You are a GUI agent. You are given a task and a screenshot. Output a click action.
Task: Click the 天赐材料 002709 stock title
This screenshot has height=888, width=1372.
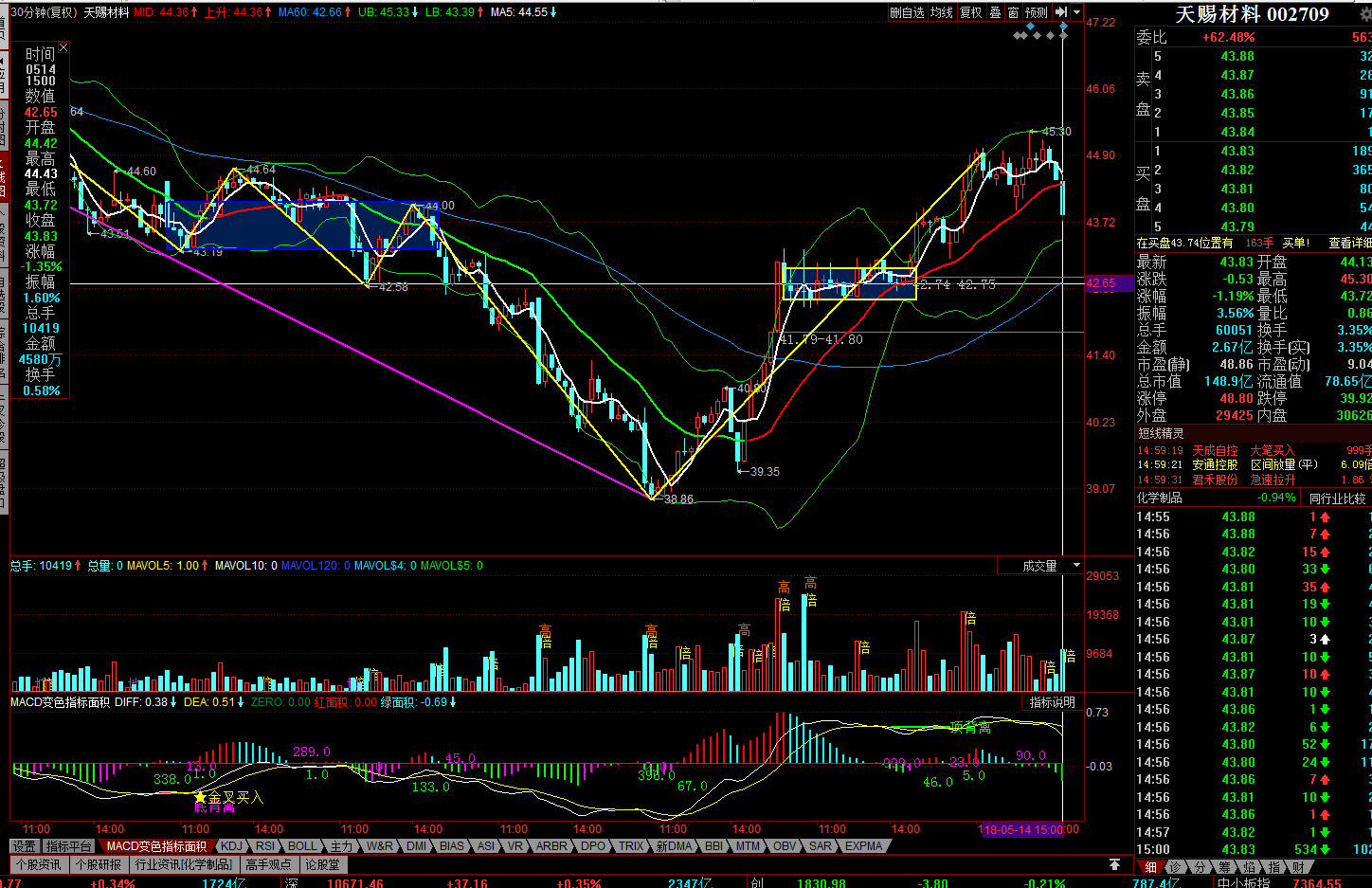(x=1252, y=14)
